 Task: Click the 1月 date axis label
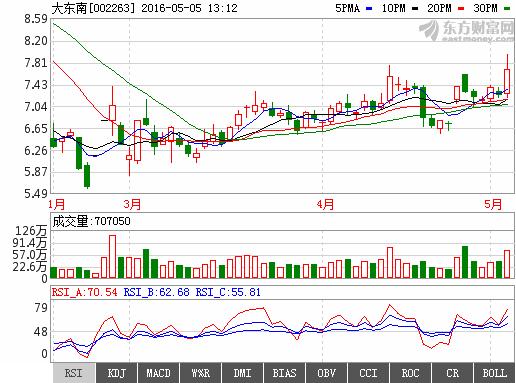[57, 204]
